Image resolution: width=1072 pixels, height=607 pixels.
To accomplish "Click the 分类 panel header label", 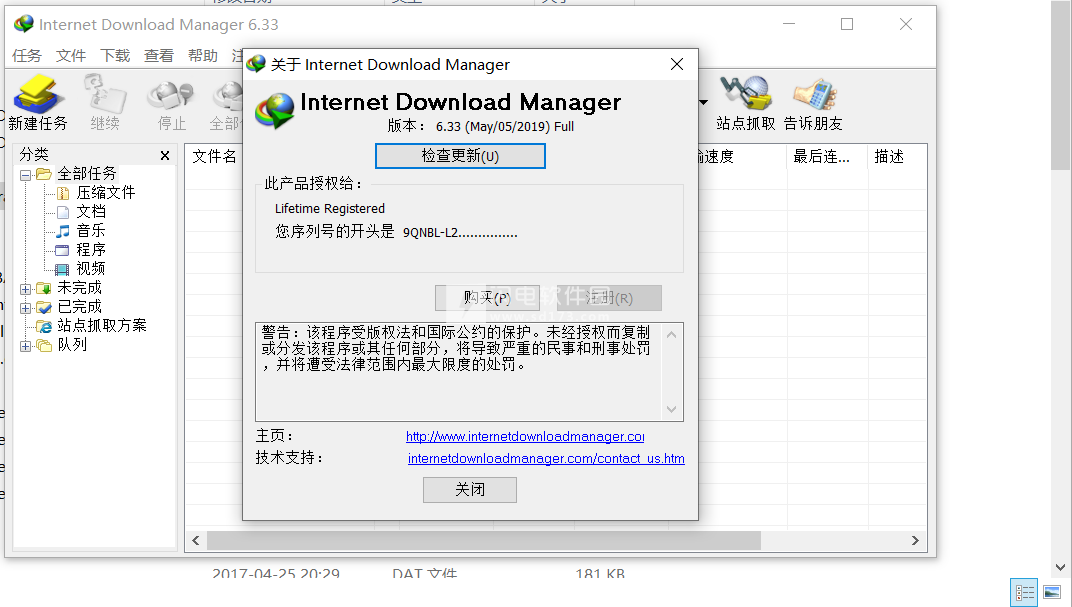I will click(34, 154).
